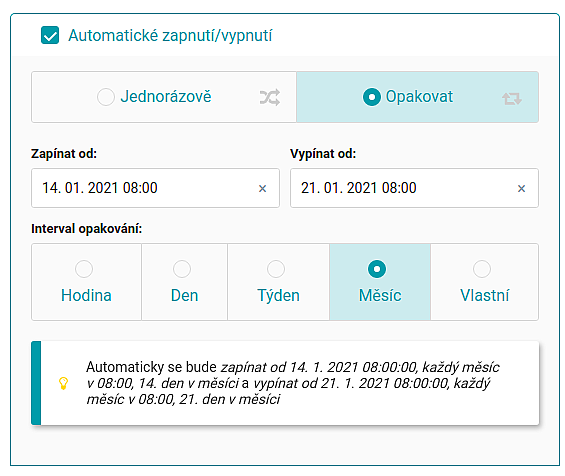Click the lightbulb hint icon
The width and height of the screenshot is (565, 476).
63,383
